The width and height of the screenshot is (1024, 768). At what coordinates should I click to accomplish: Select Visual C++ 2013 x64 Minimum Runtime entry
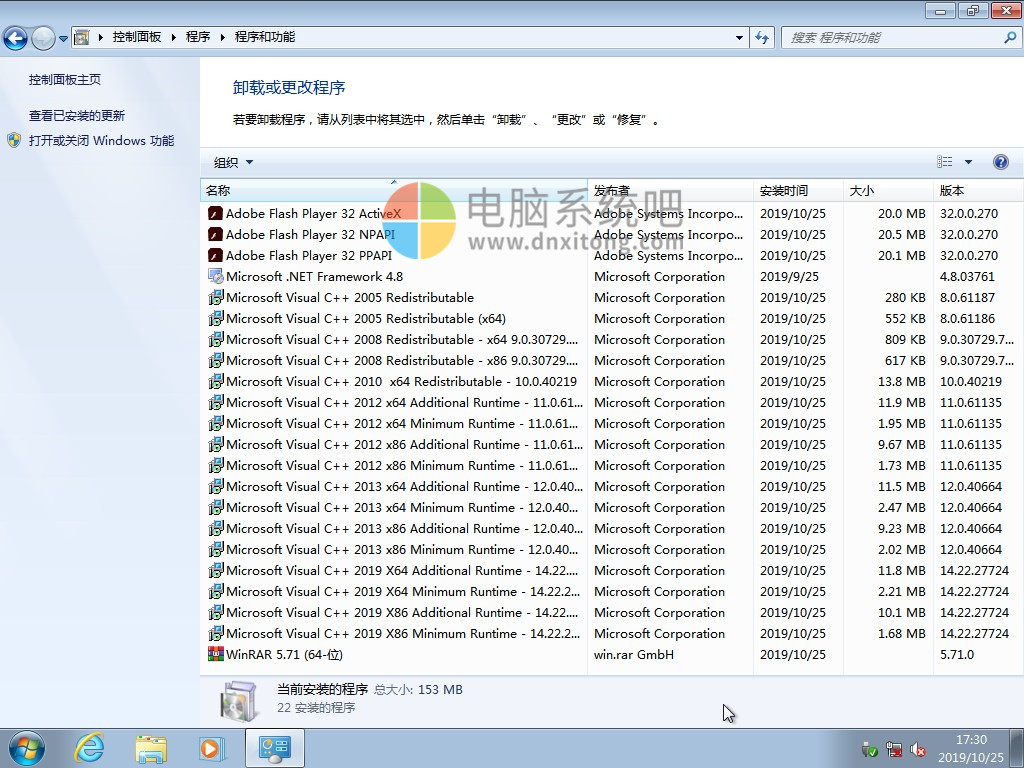pyautogui.click(x=612, y=507)
